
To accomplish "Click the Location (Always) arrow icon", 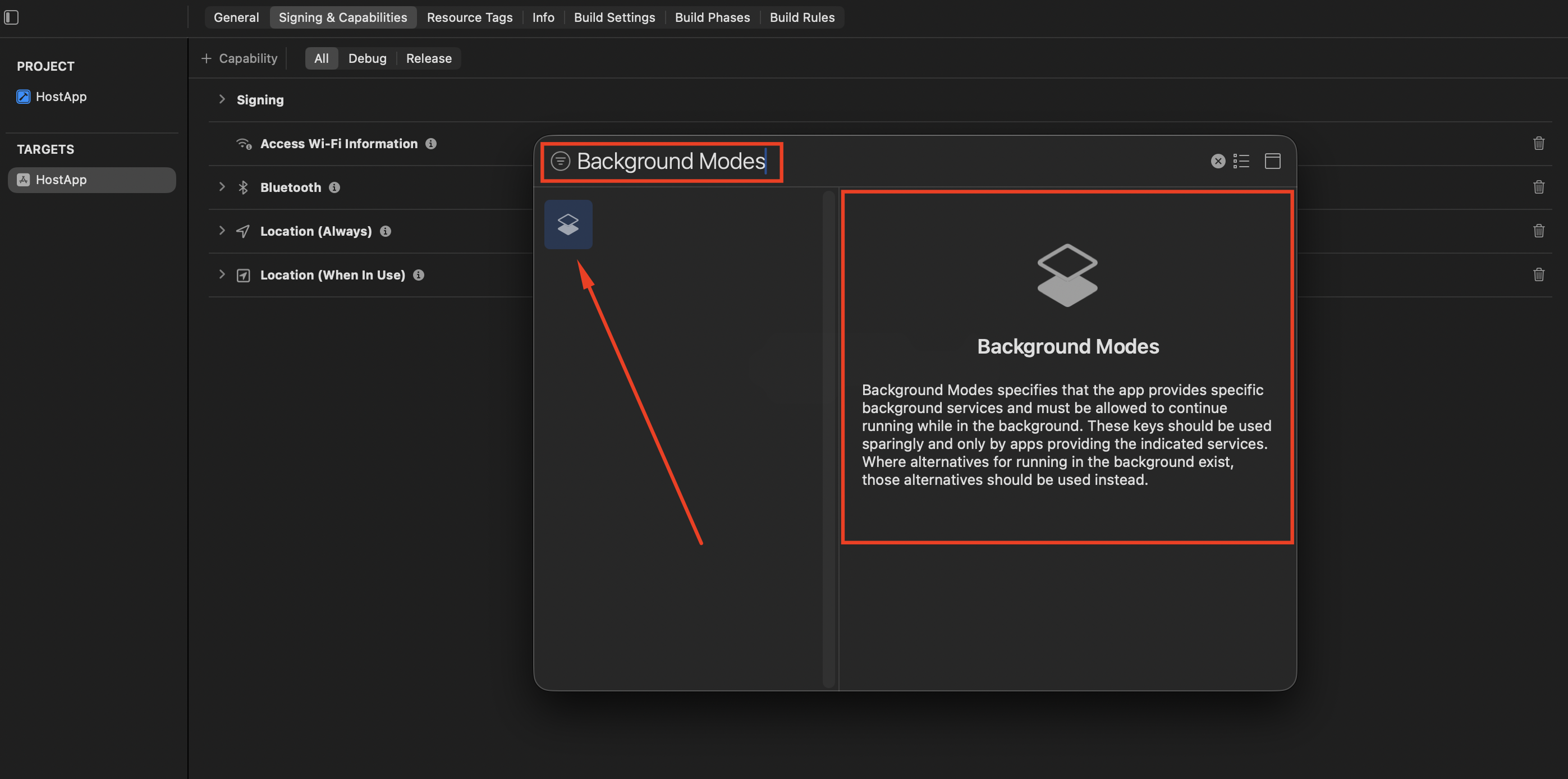I will point(243,231).
